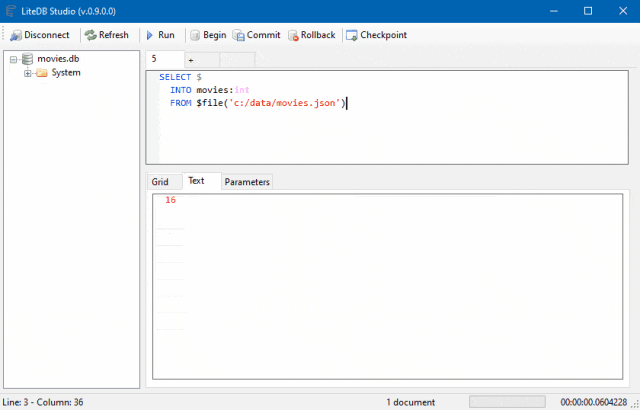Screen dimensions: 640x410
Task: Begin a new transaction
Action: coord(207,35)
